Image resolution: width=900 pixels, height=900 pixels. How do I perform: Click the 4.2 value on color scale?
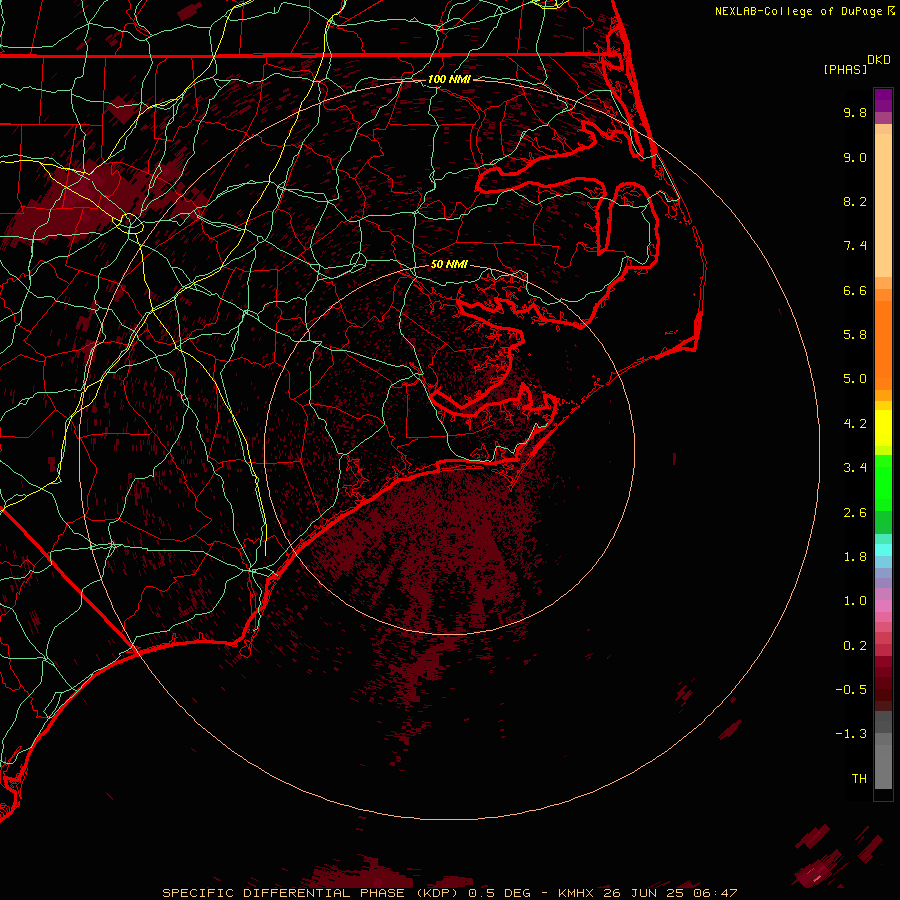855,424
